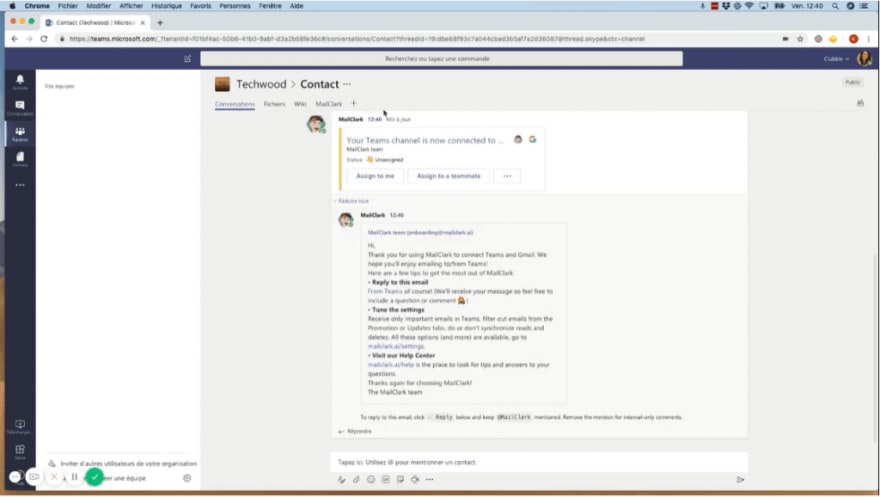Add a new tab with plus icon
Image resolution: width=880 pixels, height=497 pixels.
(x=354, y=103)
